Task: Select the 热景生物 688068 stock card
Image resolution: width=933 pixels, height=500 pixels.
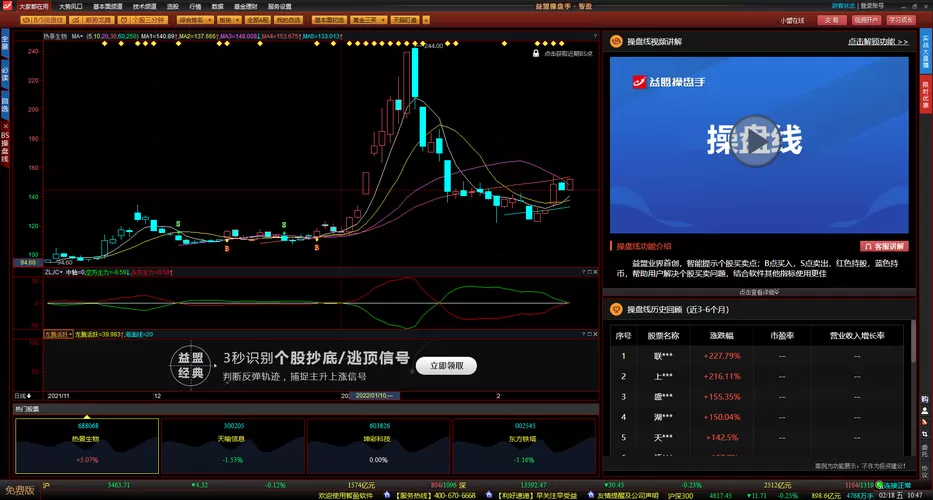Action: [x=87, y=445]
